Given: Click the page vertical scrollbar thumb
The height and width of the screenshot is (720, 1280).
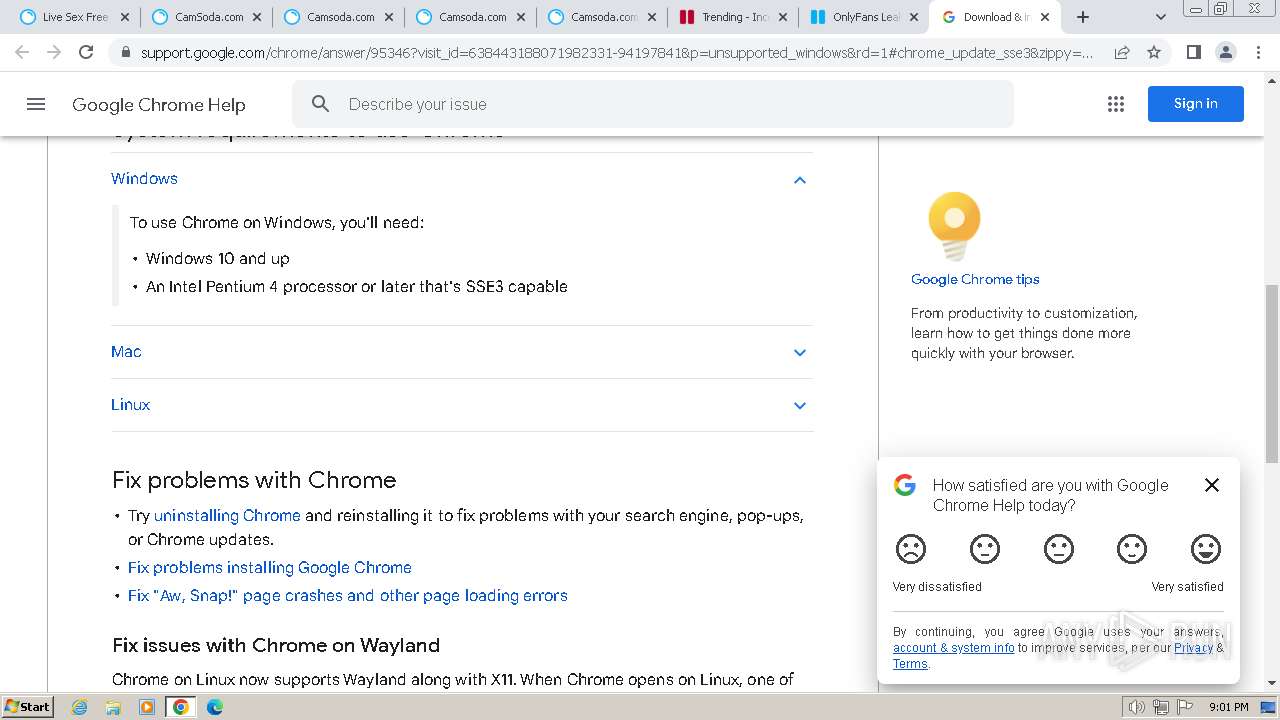Looking at the screenshot, I should point(1272,375).
